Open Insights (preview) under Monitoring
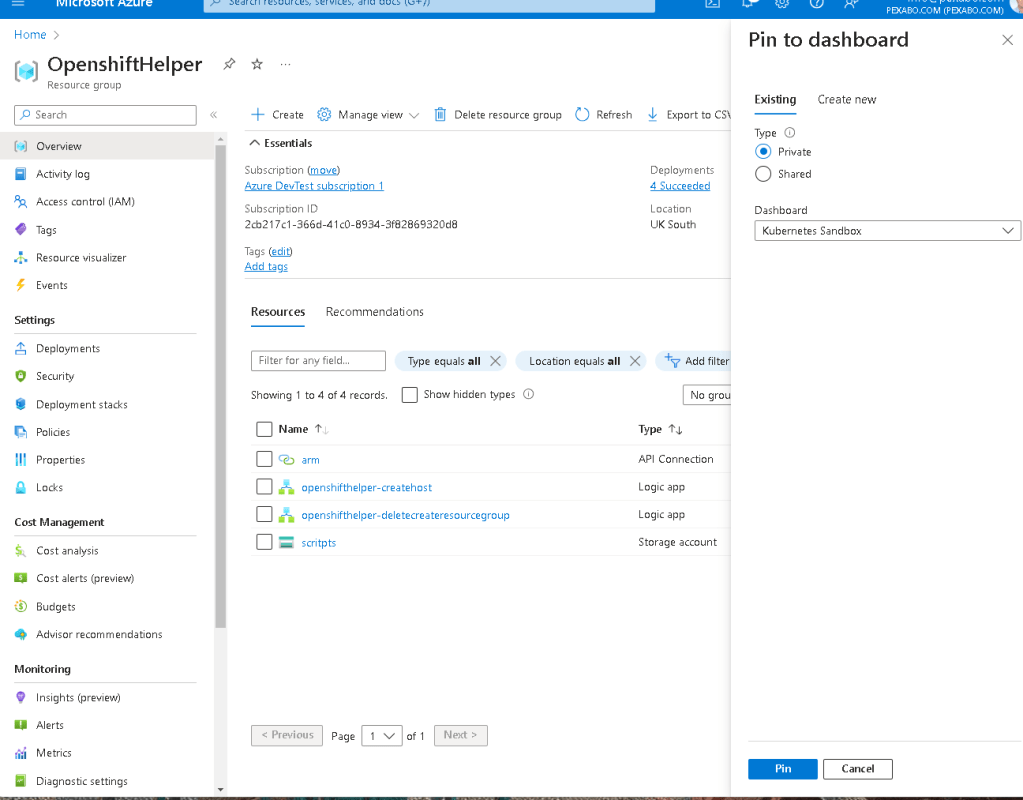 point(78,698)
